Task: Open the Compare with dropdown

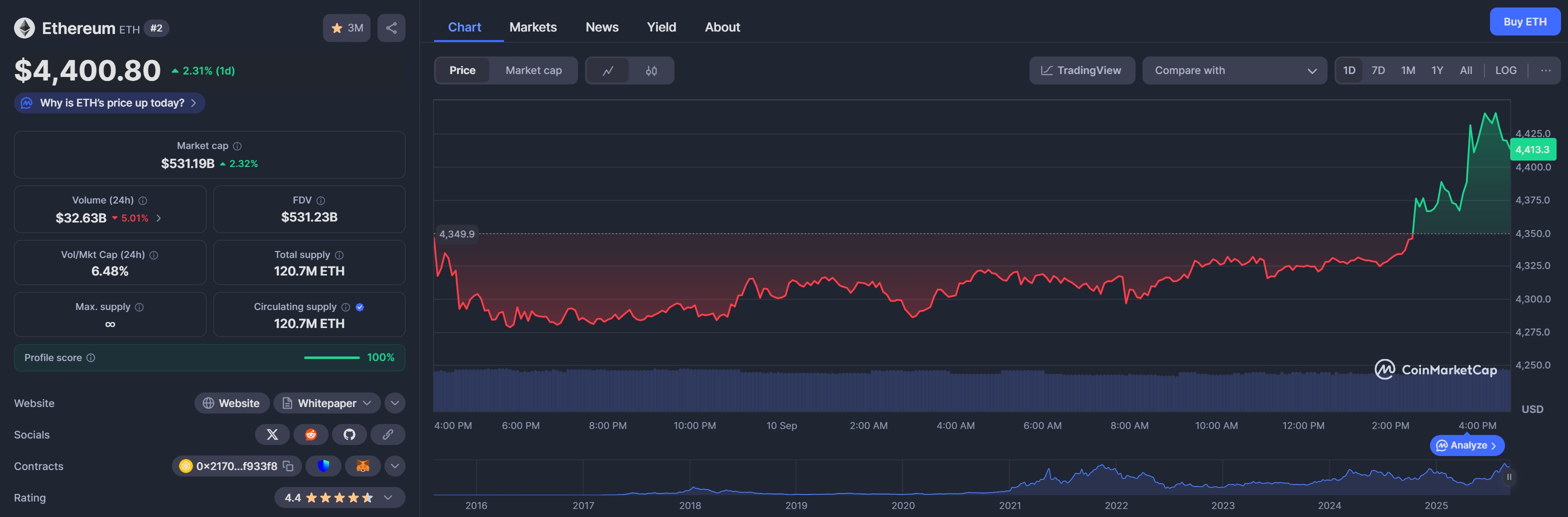Action: [1234, 70]
